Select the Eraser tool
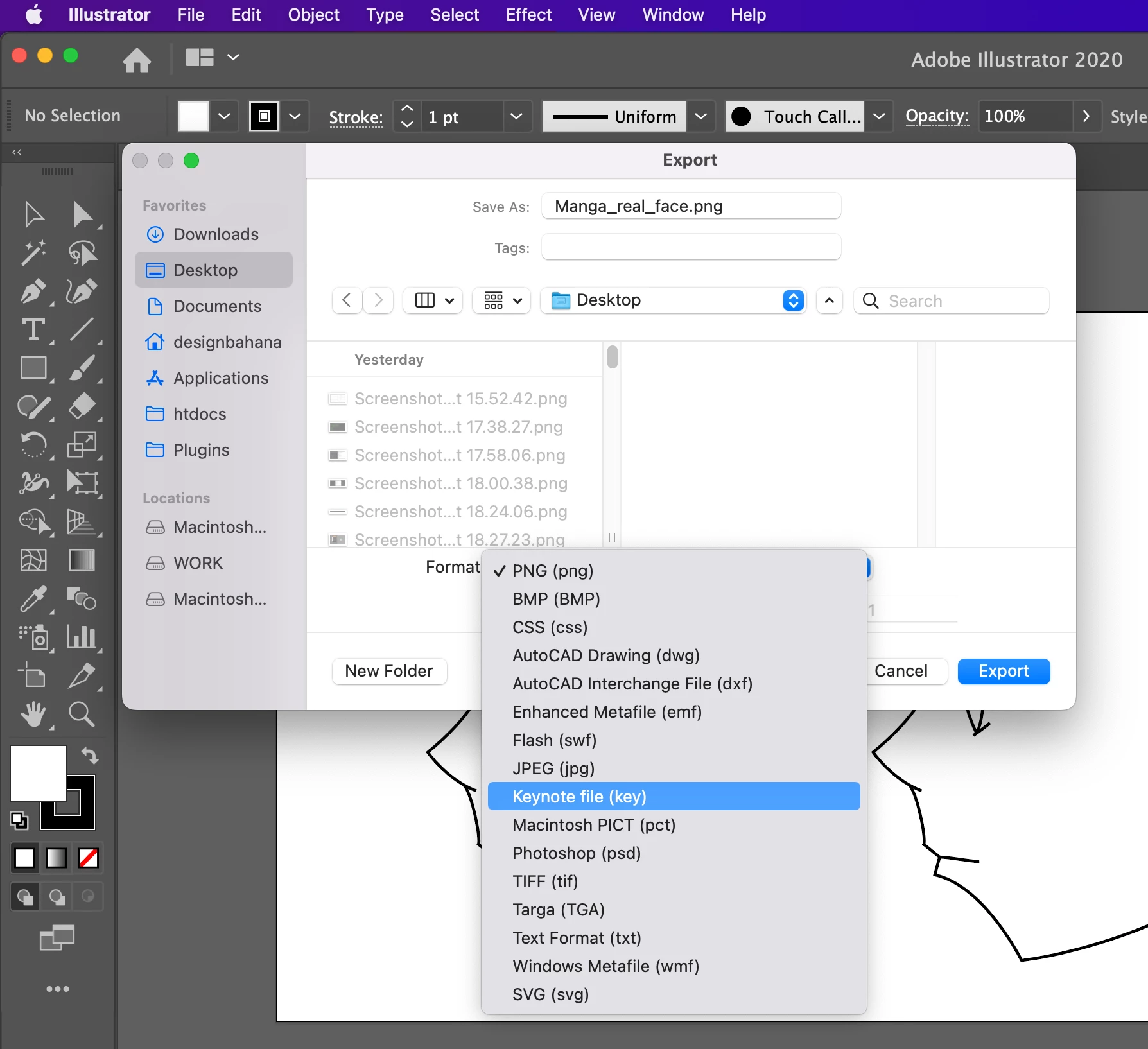 click(x=82, y=407)
